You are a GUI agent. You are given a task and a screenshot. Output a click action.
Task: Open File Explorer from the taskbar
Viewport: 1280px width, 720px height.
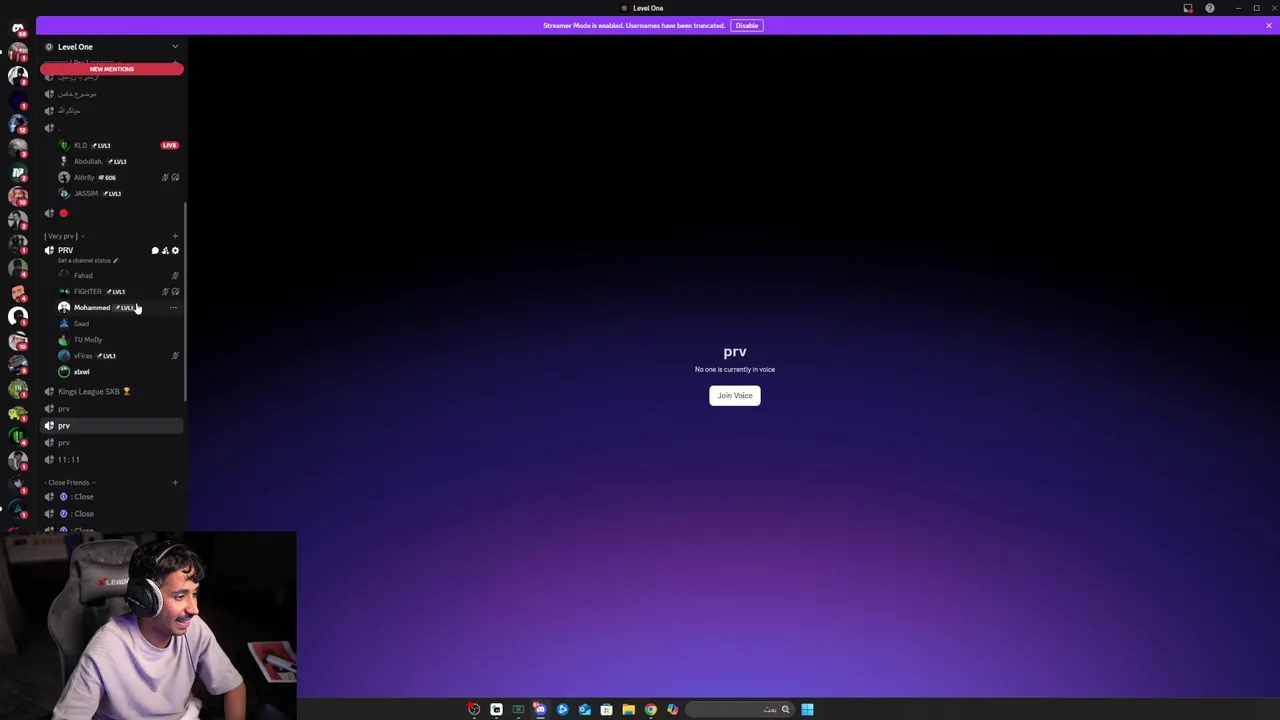tap(628, 709)
